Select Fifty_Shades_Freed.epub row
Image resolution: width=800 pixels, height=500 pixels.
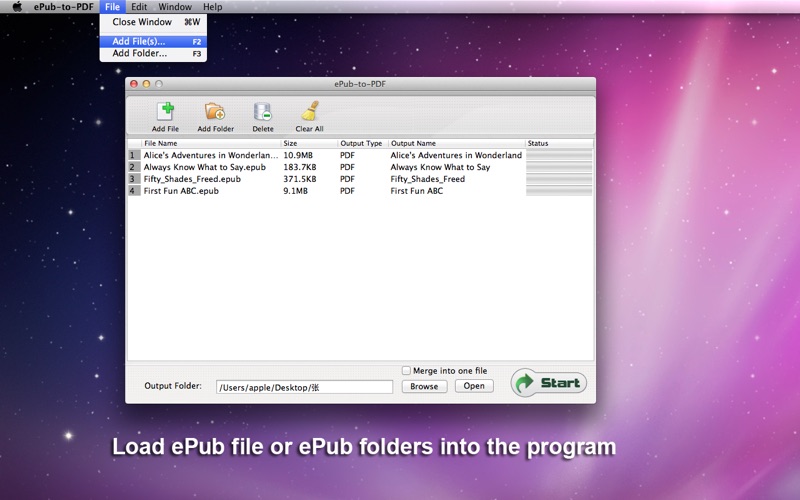pos(360,179)
